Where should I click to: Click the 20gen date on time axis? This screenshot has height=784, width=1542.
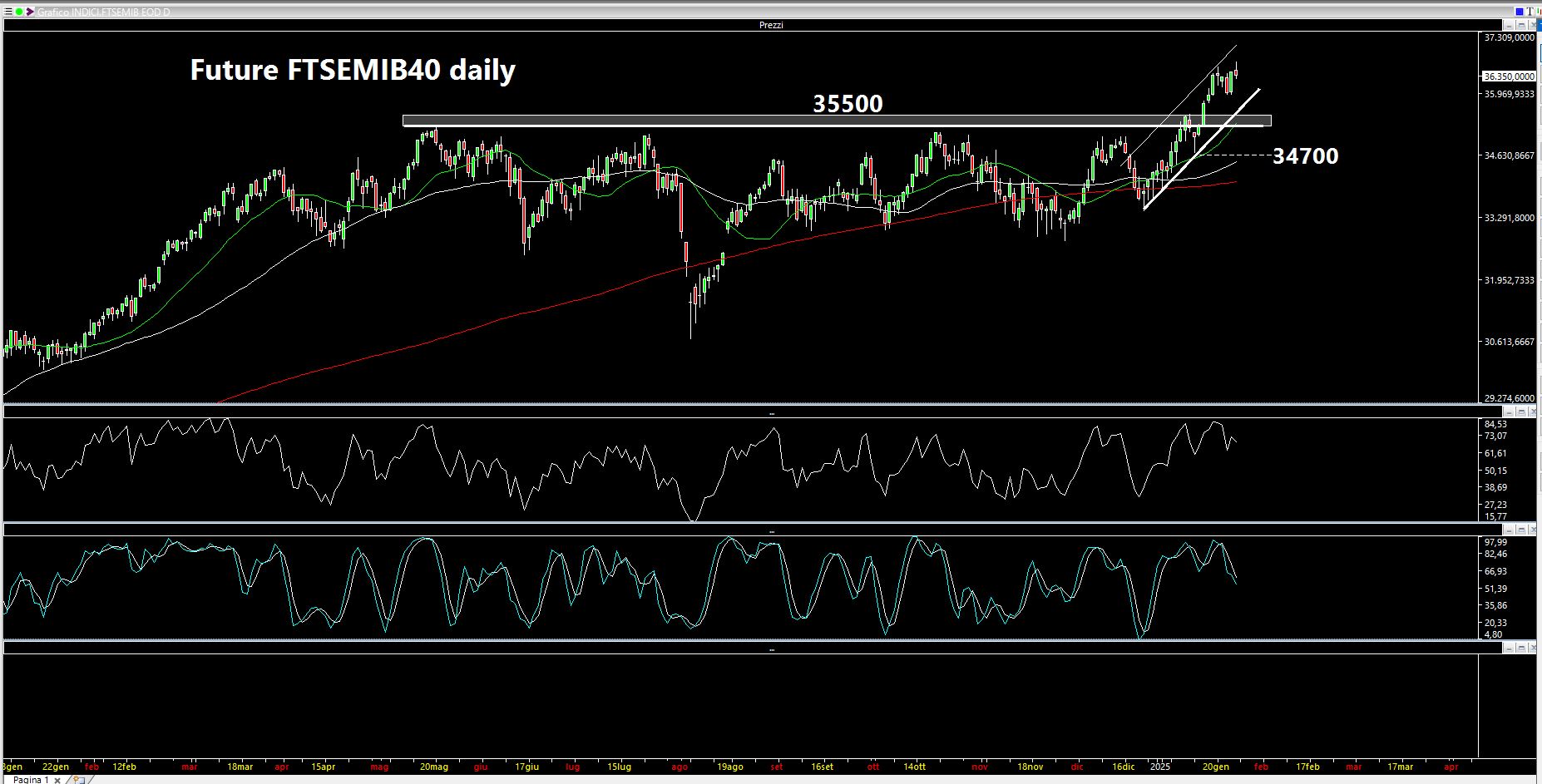(1215, 767)
